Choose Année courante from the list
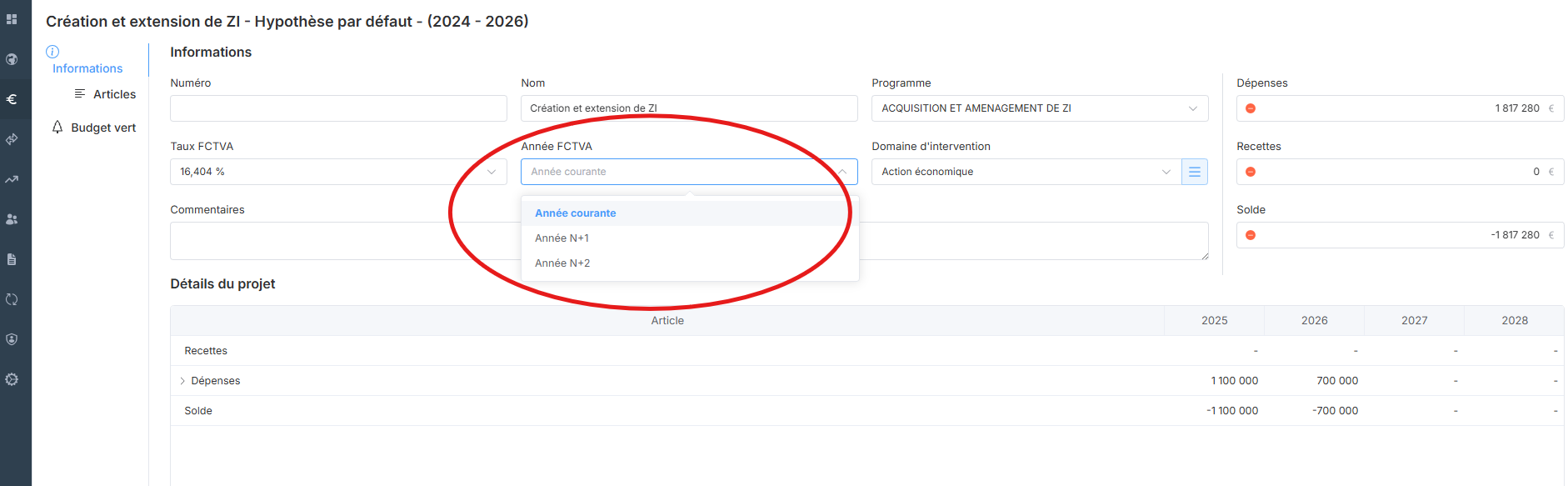Screen dimensions: 1568x486 [576, 213]
